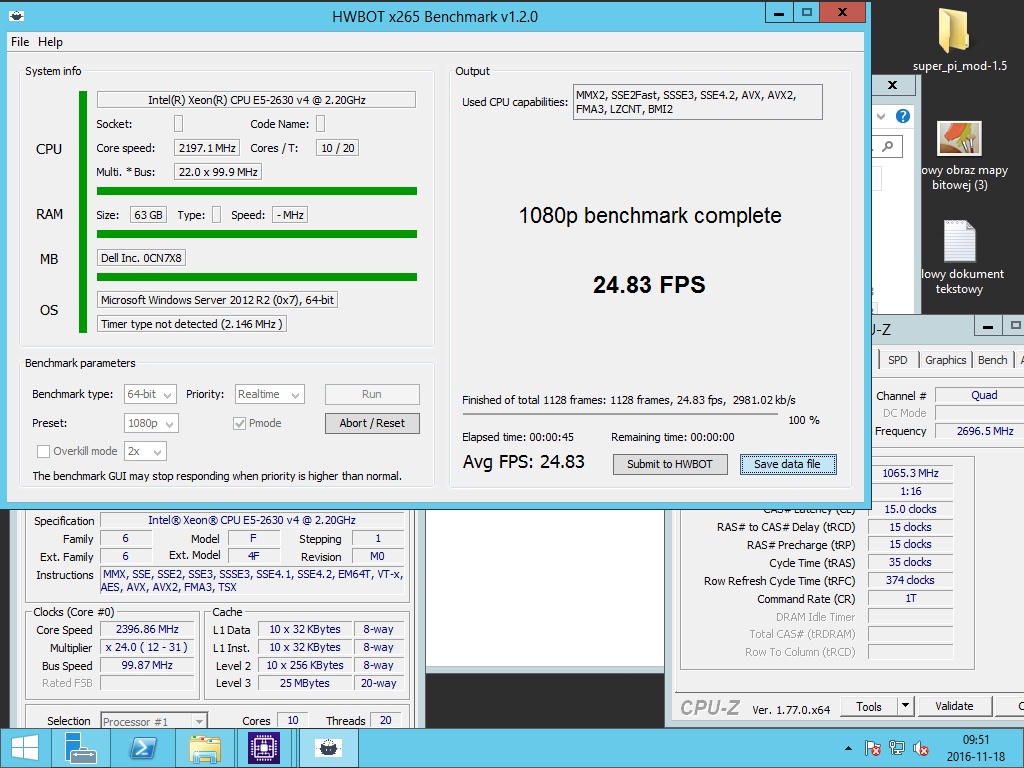
Task: Open the Windows Start button
Action: coord(25,748)
